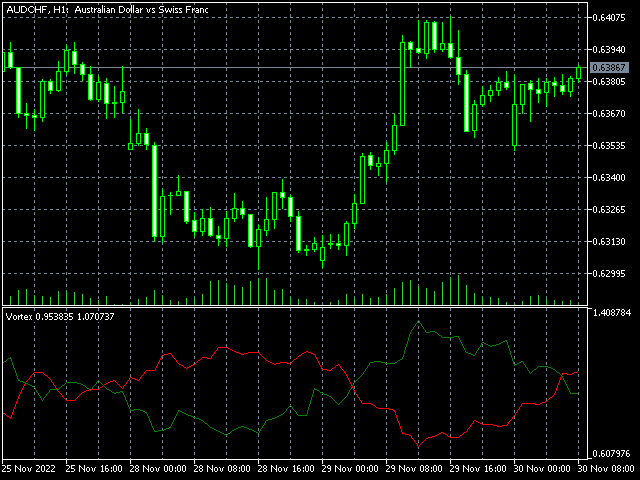The height and width of the screenshot is (480, 640).
Task: Click the 29 Nov 08:00 time label
Action: click(x=416, y=468)
